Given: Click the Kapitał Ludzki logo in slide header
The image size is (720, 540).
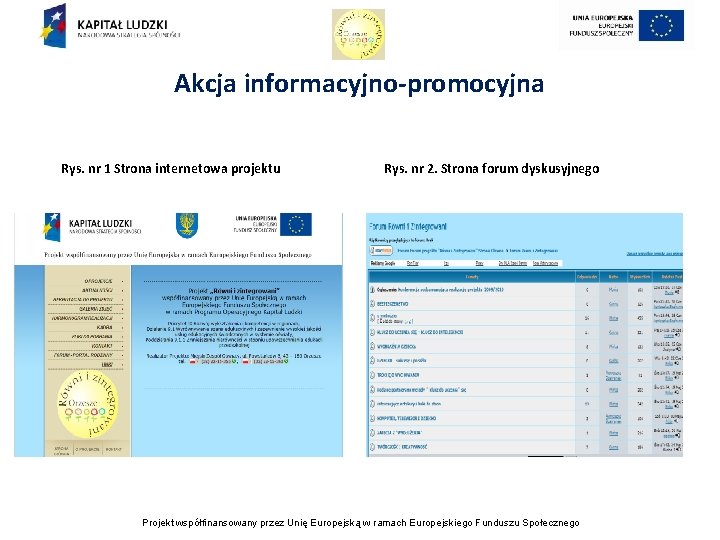Looking at the screenshot, I should tap(110, 26).
